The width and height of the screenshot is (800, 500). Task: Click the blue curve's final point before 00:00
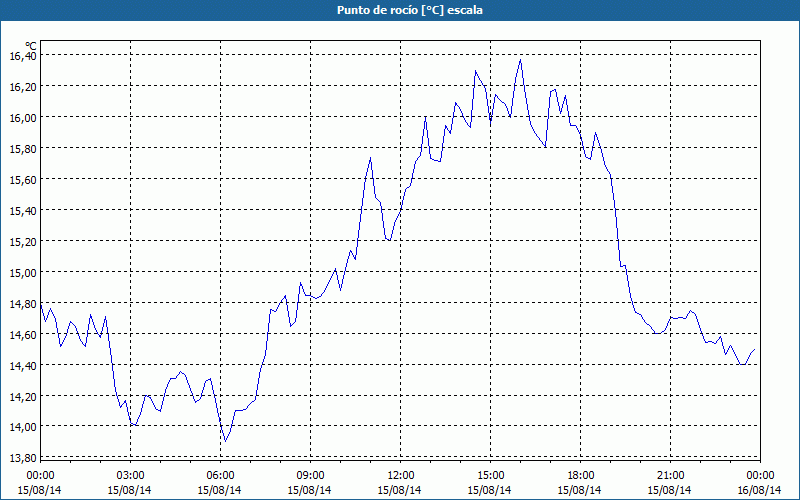coord(755,349)
